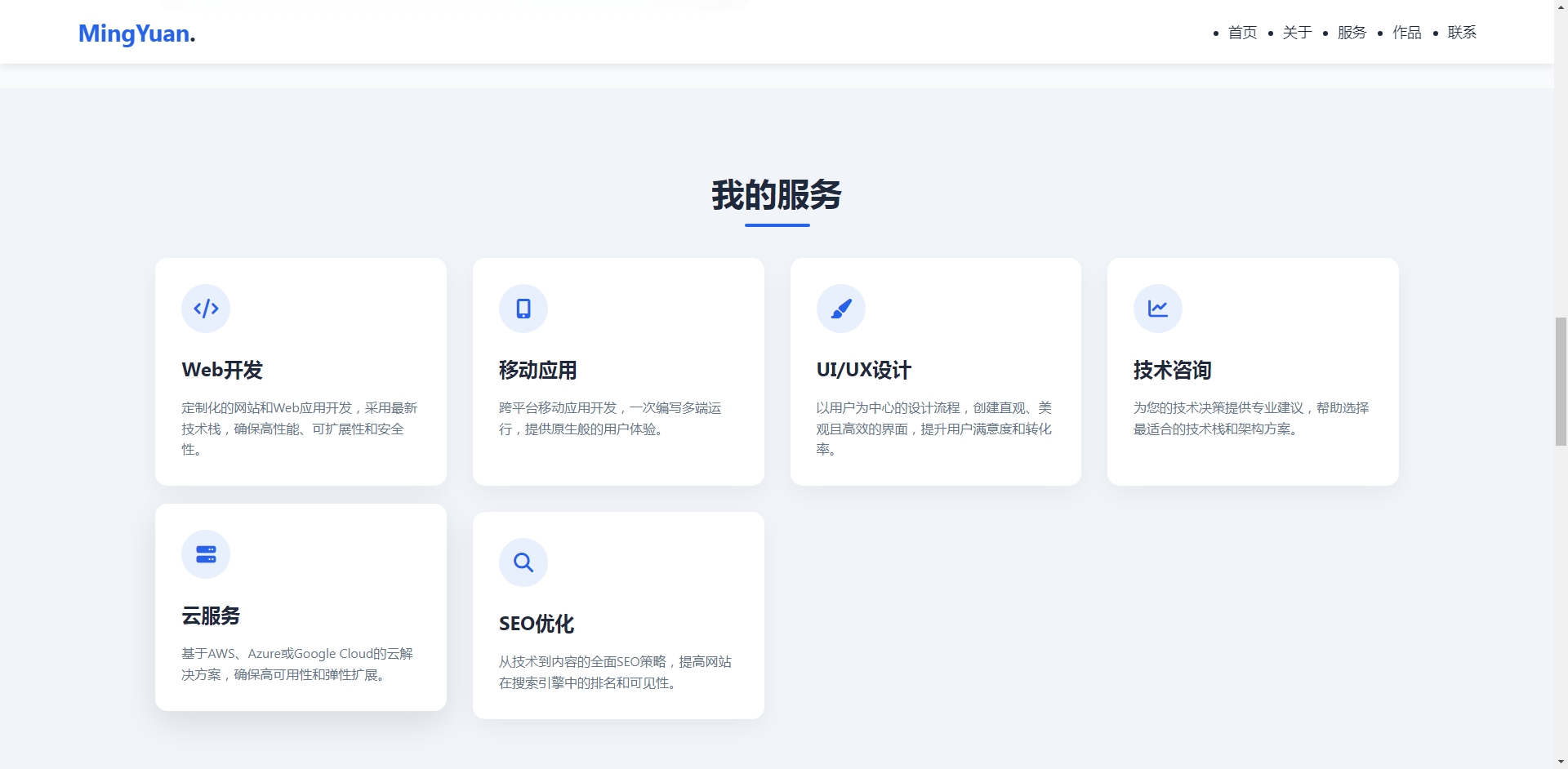
Task: Click the SEO优化 card title
Action: pos(537,624)
